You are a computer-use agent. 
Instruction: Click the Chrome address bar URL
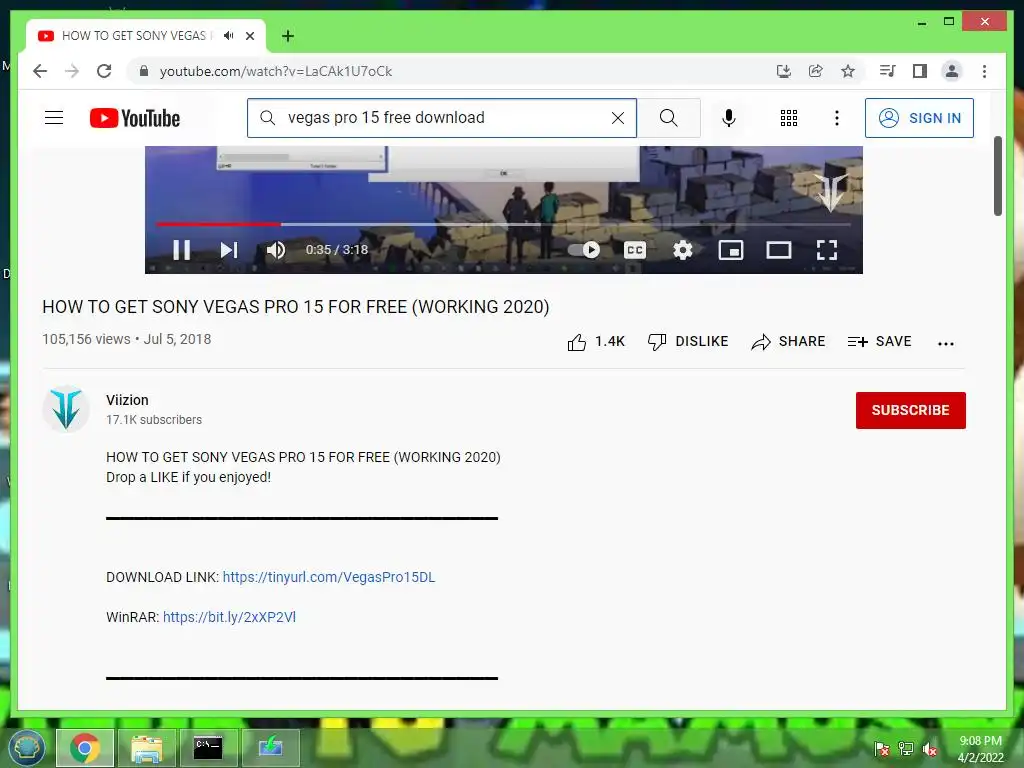click(276, 71)
